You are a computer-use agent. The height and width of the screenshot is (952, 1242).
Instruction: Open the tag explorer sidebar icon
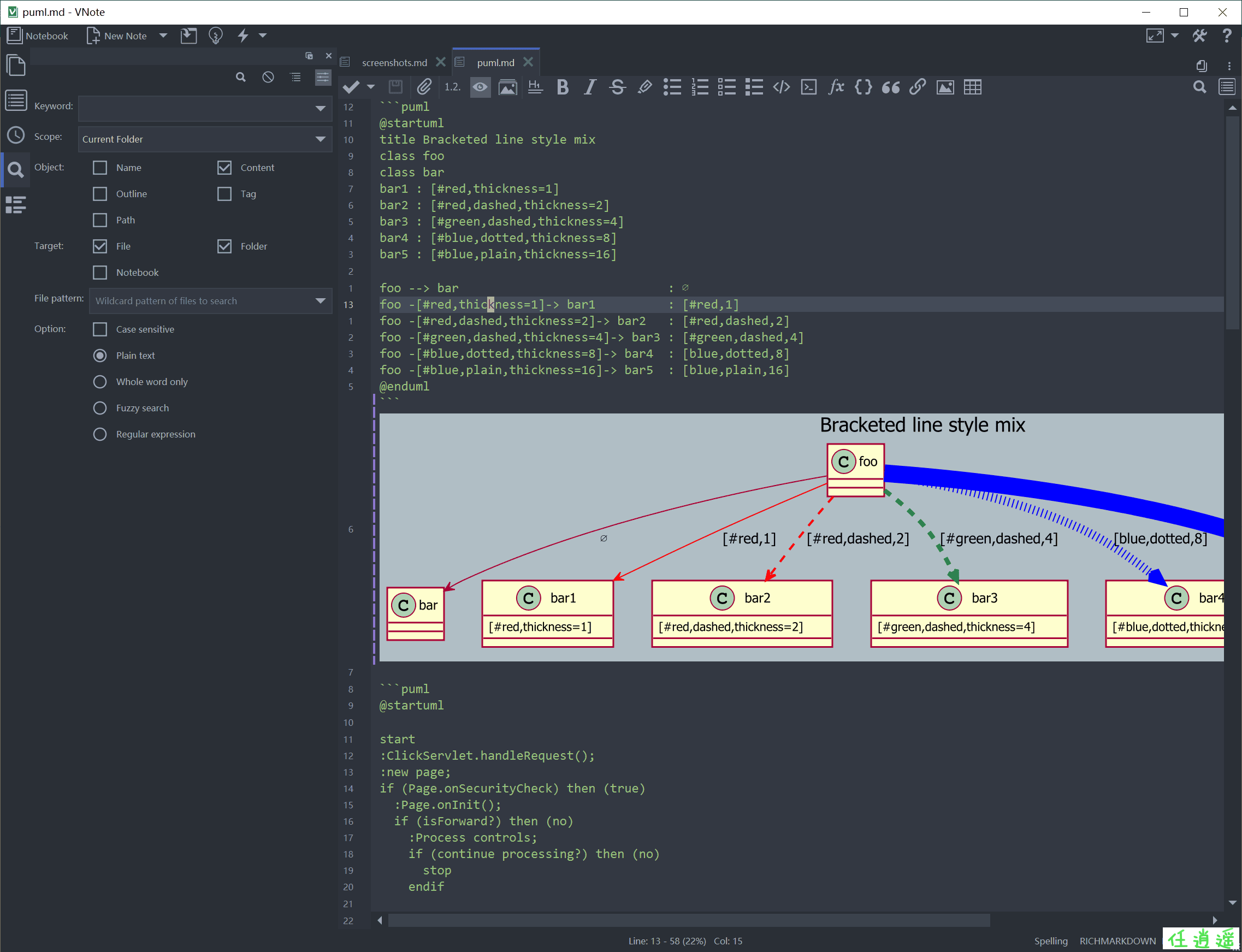[16, 205]
